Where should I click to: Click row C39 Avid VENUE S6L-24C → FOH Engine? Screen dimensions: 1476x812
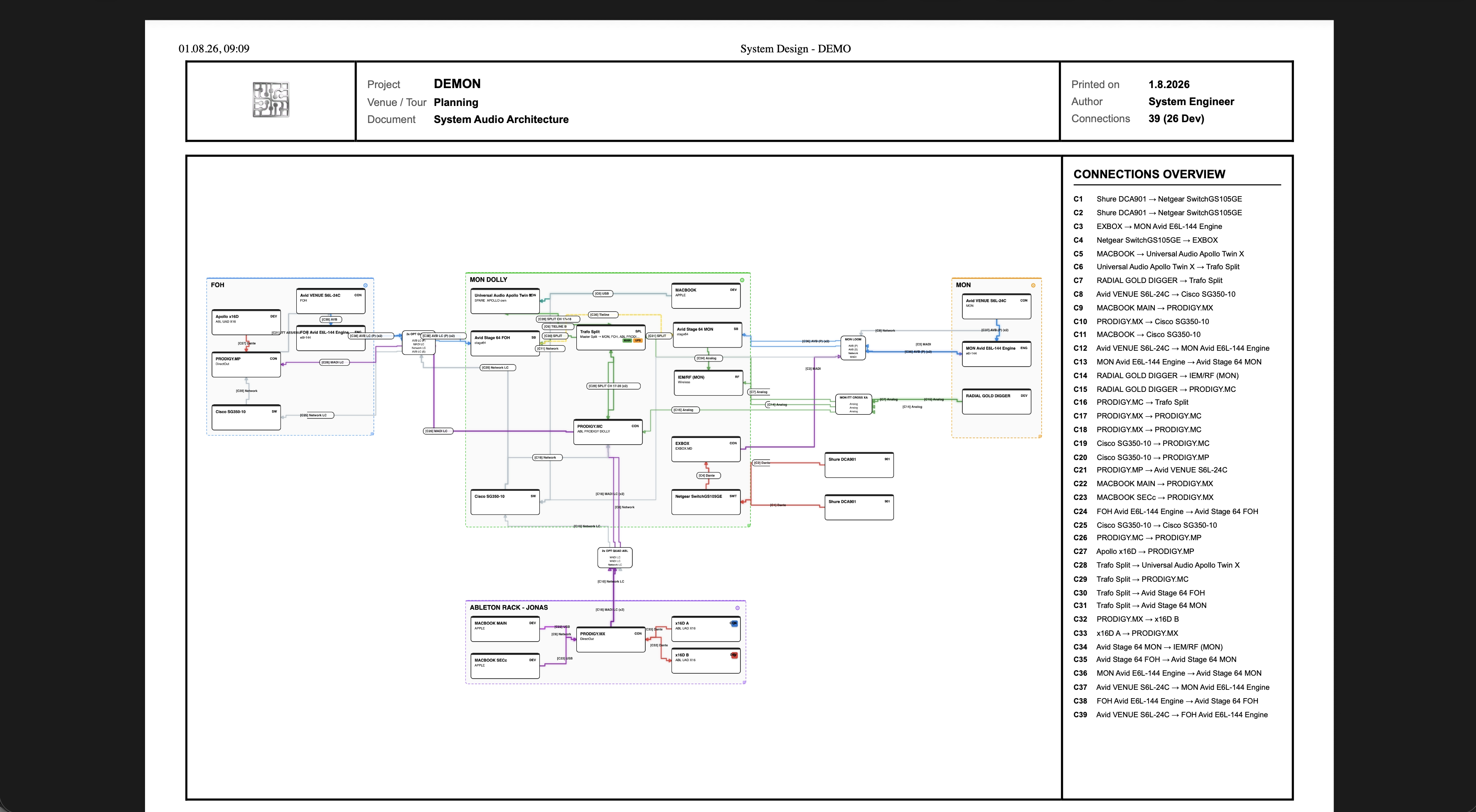pyautogui.click(x=1171, y=715)
